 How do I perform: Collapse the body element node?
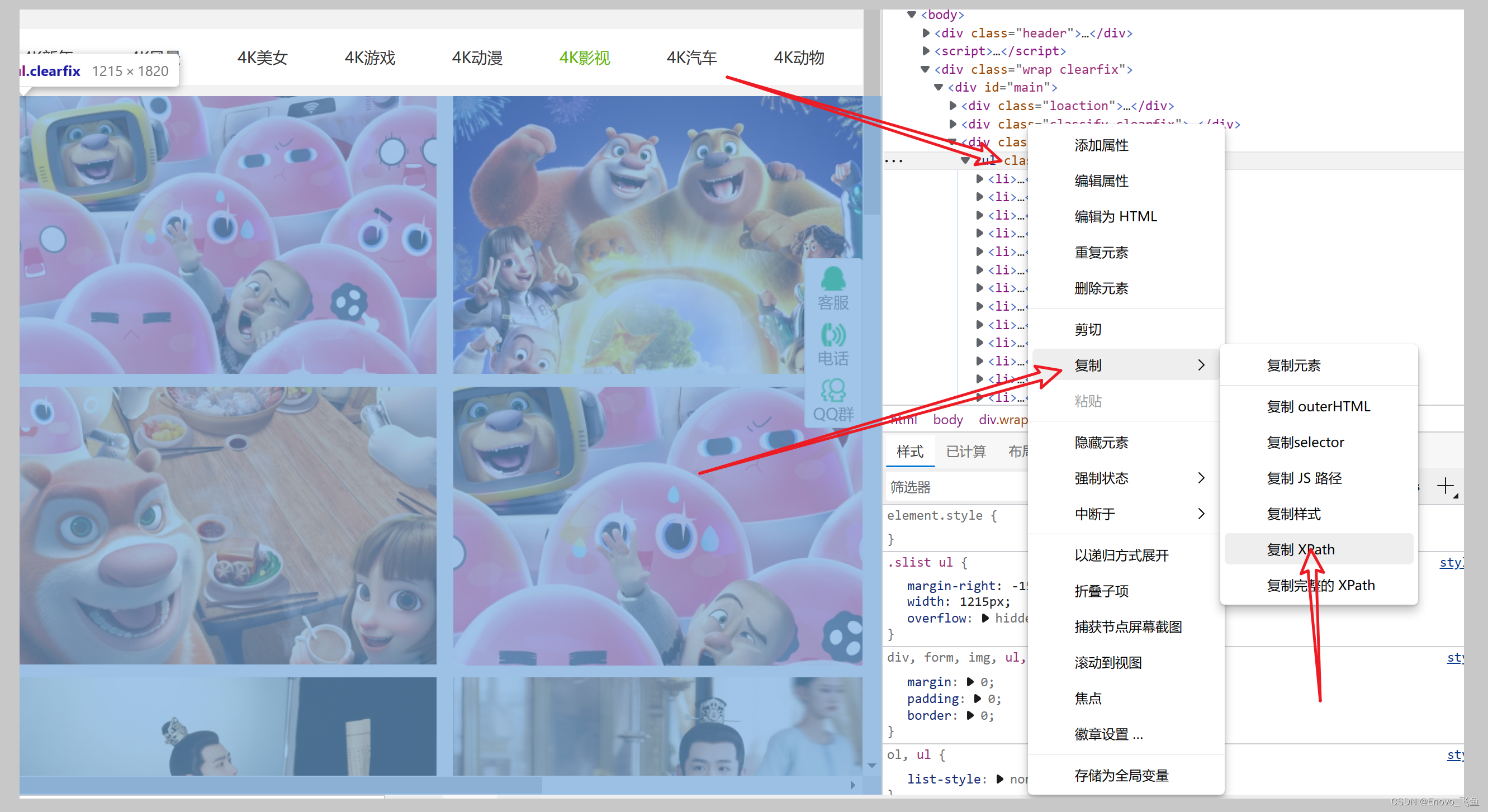click(912, 15)
